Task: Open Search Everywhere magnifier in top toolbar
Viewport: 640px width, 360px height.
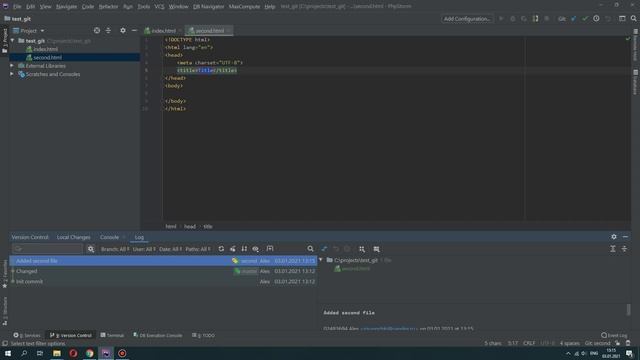Action: (633, 19)
